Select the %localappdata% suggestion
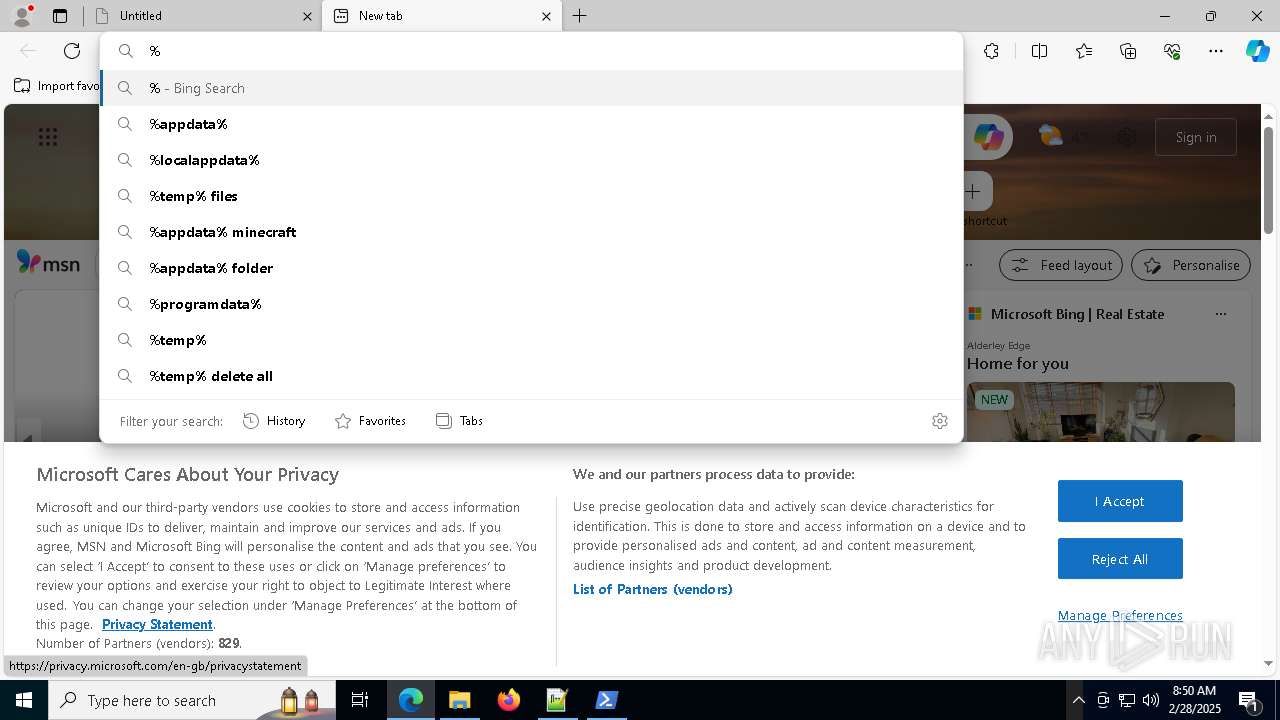This screenshot has height=720, width=1280. (532, 160)
